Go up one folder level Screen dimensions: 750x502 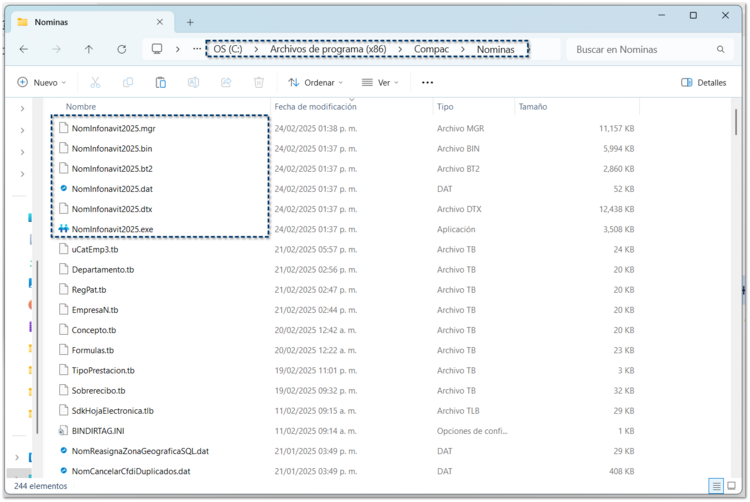(89, 49)
